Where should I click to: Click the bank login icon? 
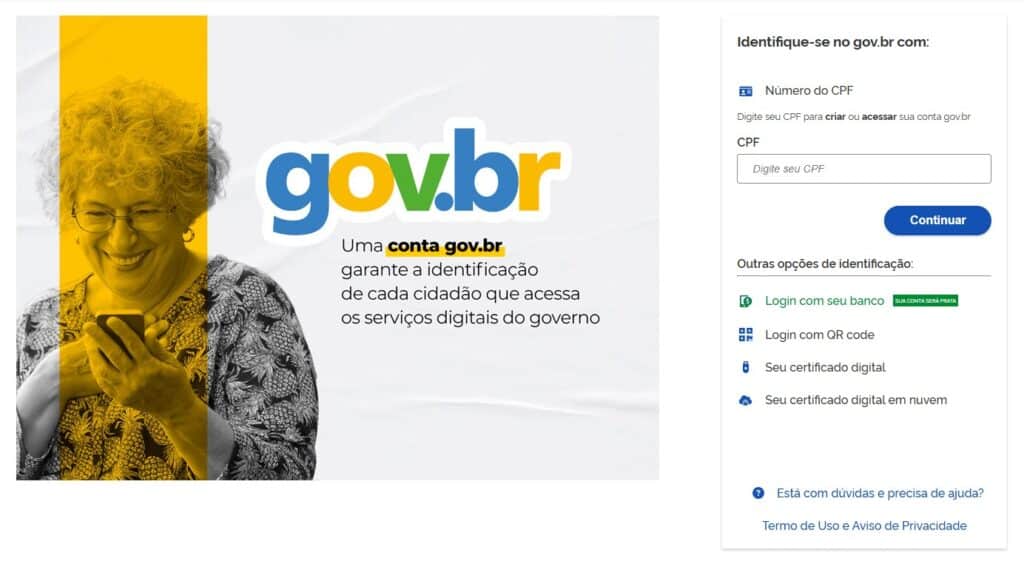[x=745, y=301]
